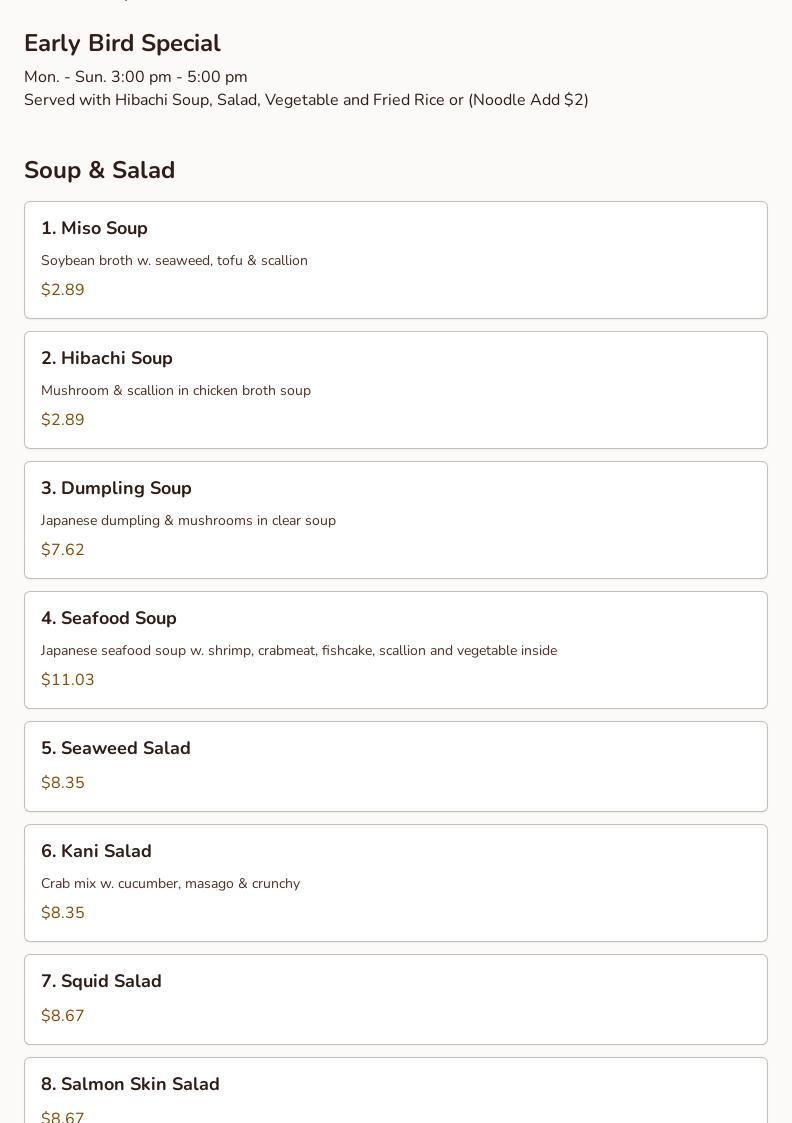
Task: Click the Soup & Salad section heading
Action: (x=100, y=170)
